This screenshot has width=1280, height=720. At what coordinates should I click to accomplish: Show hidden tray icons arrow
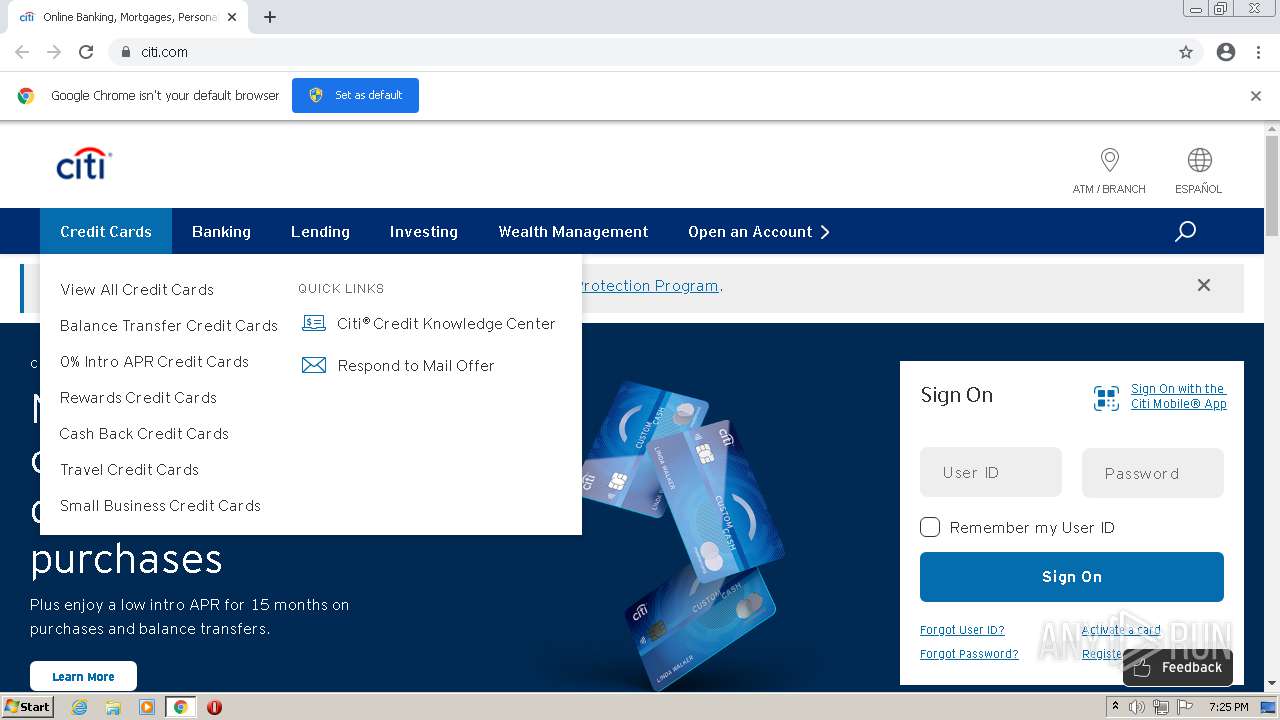pos(1115,706)
